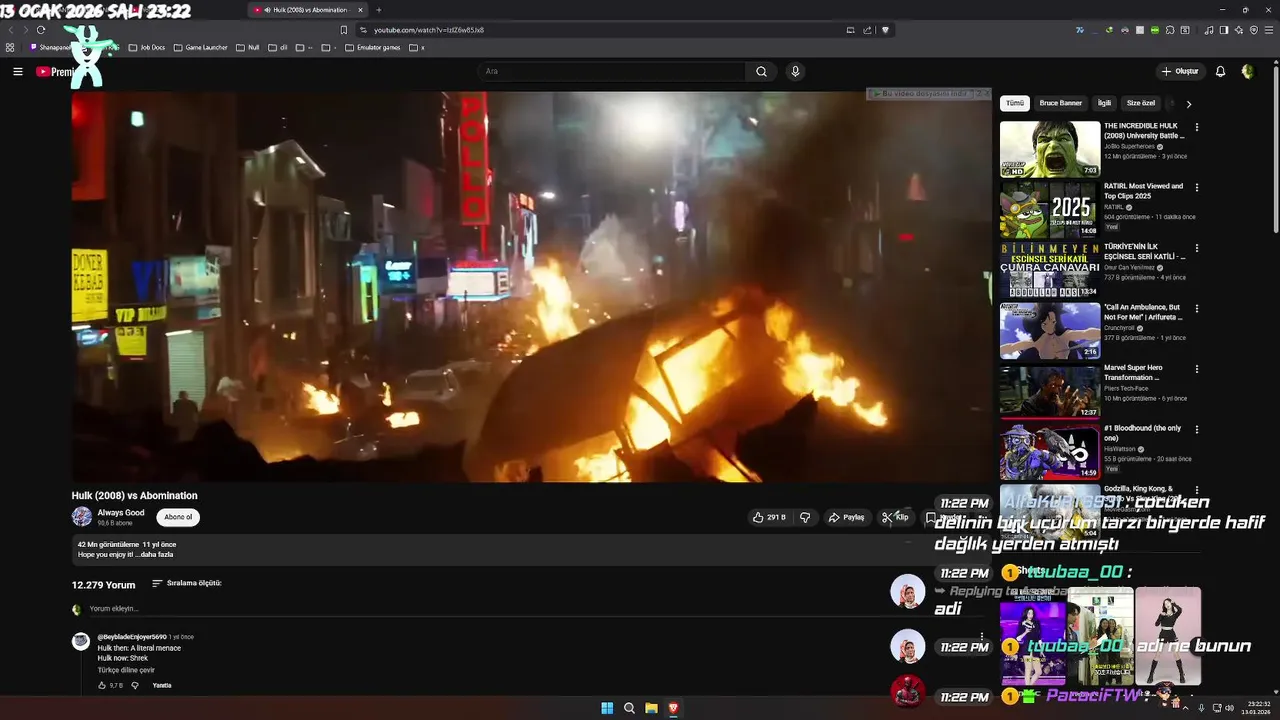1280x720 pixels.
Task: Open options for #1 Bloodhound video
Action: click(x=1196, y=429)
